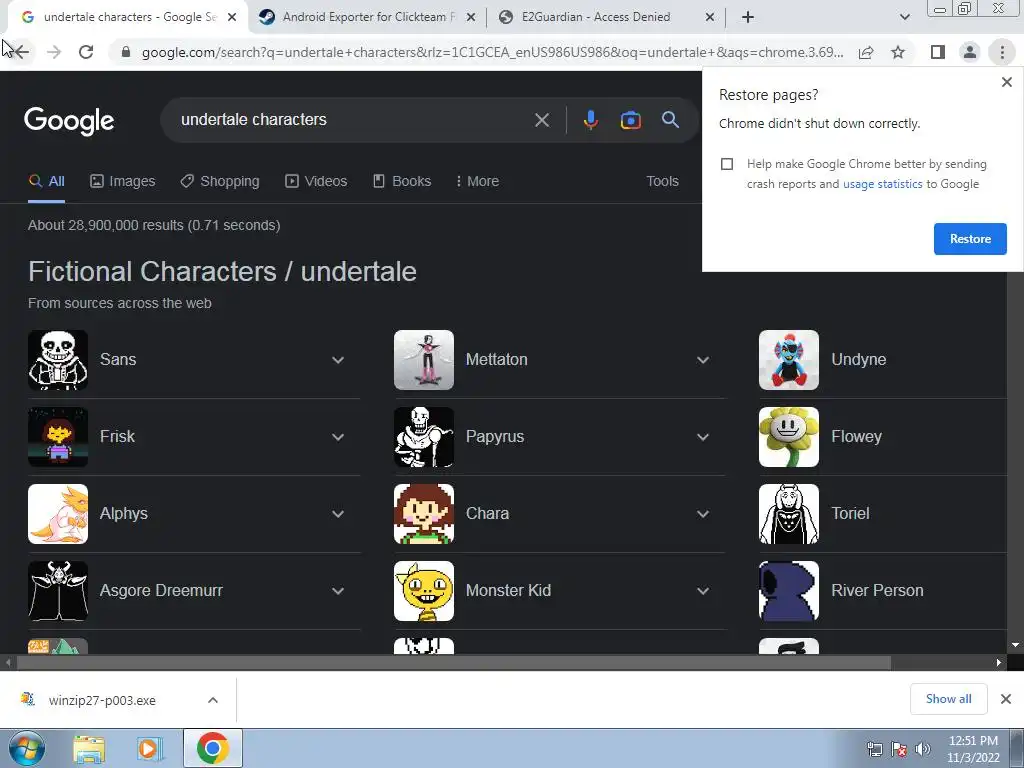Click the share page icon in address bar

point(866,52)
